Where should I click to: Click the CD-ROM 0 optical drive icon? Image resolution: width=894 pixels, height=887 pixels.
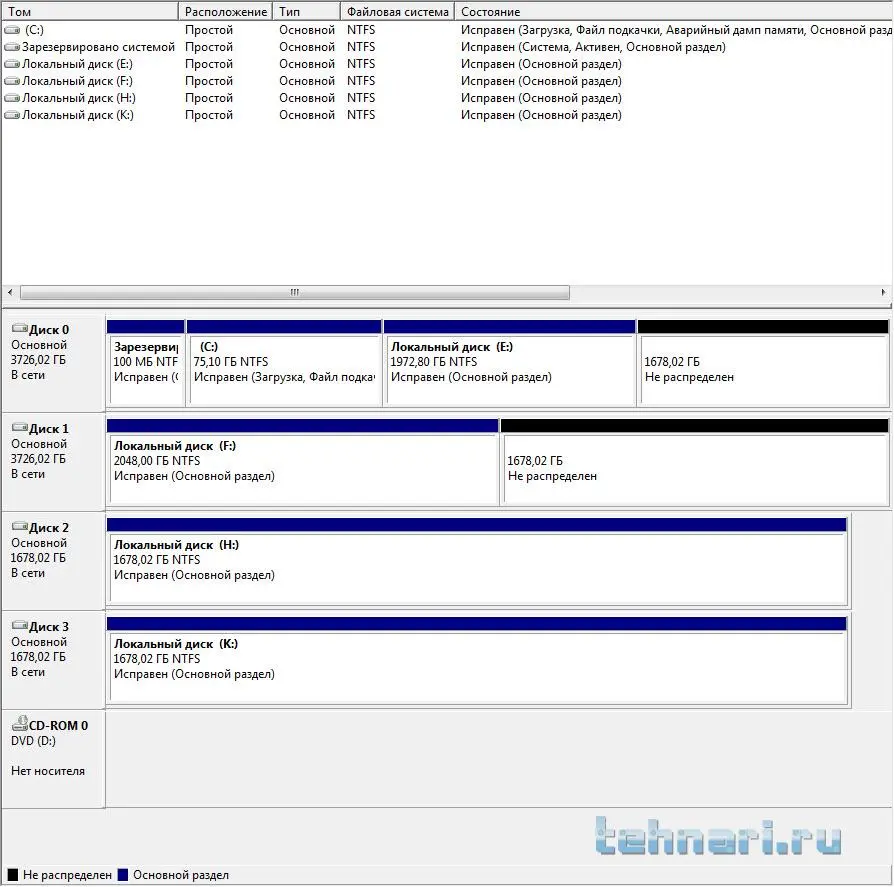(19, 723)
